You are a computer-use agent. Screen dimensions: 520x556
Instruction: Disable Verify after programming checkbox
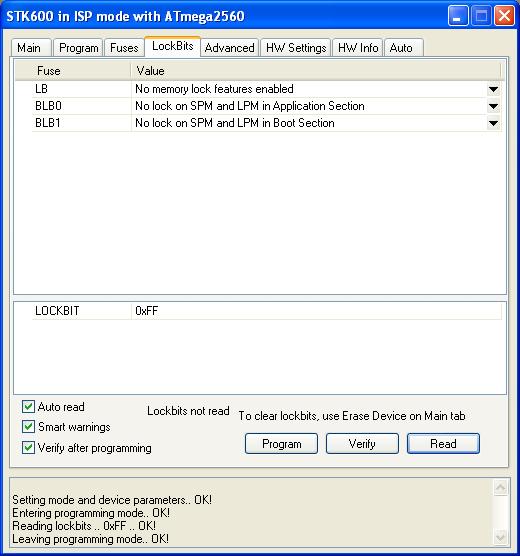coord(28,447)
